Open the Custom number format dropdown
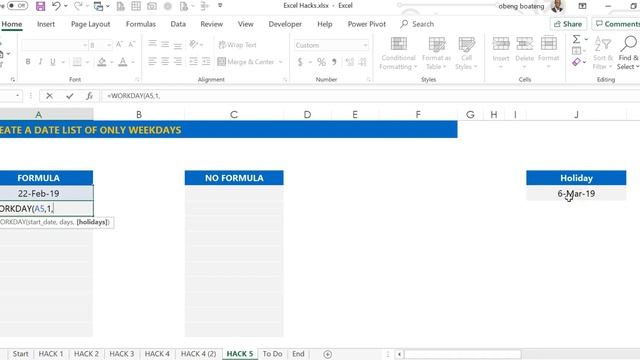Screen dimensions: 640x360 click(x=365, y=45)
